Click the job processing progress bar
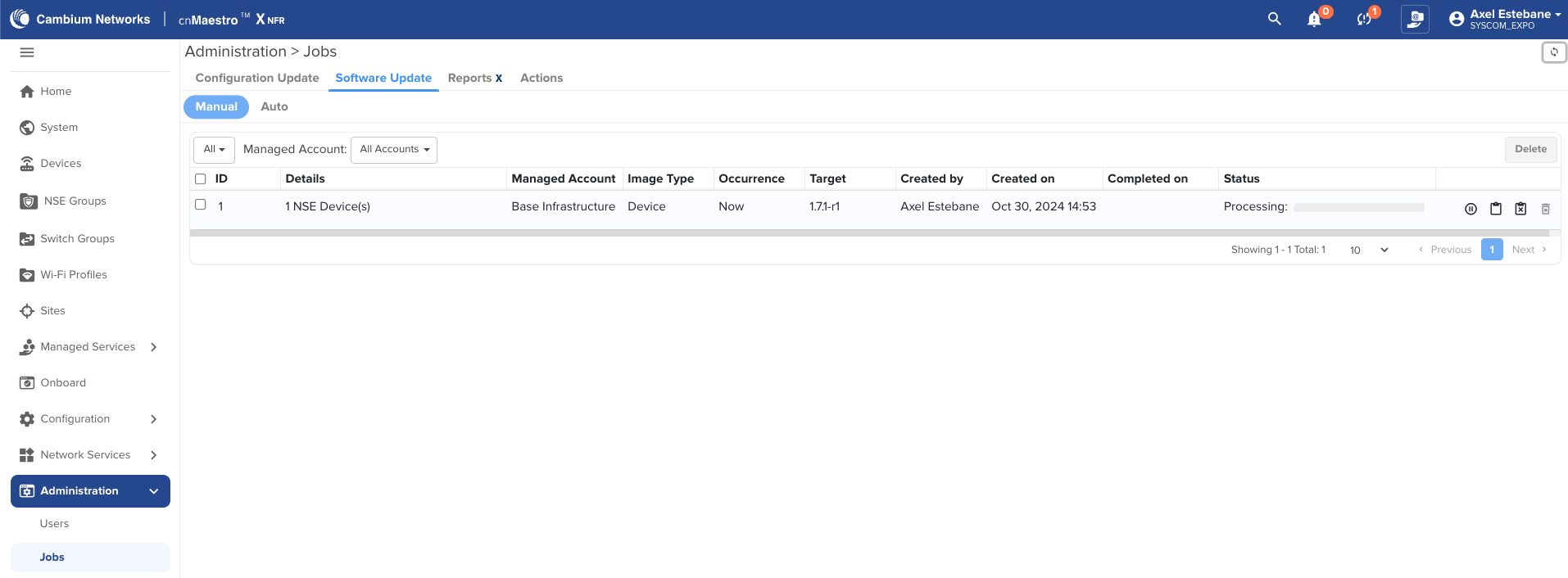This screenshot has height=578, width=1568. click(1358, 207)
